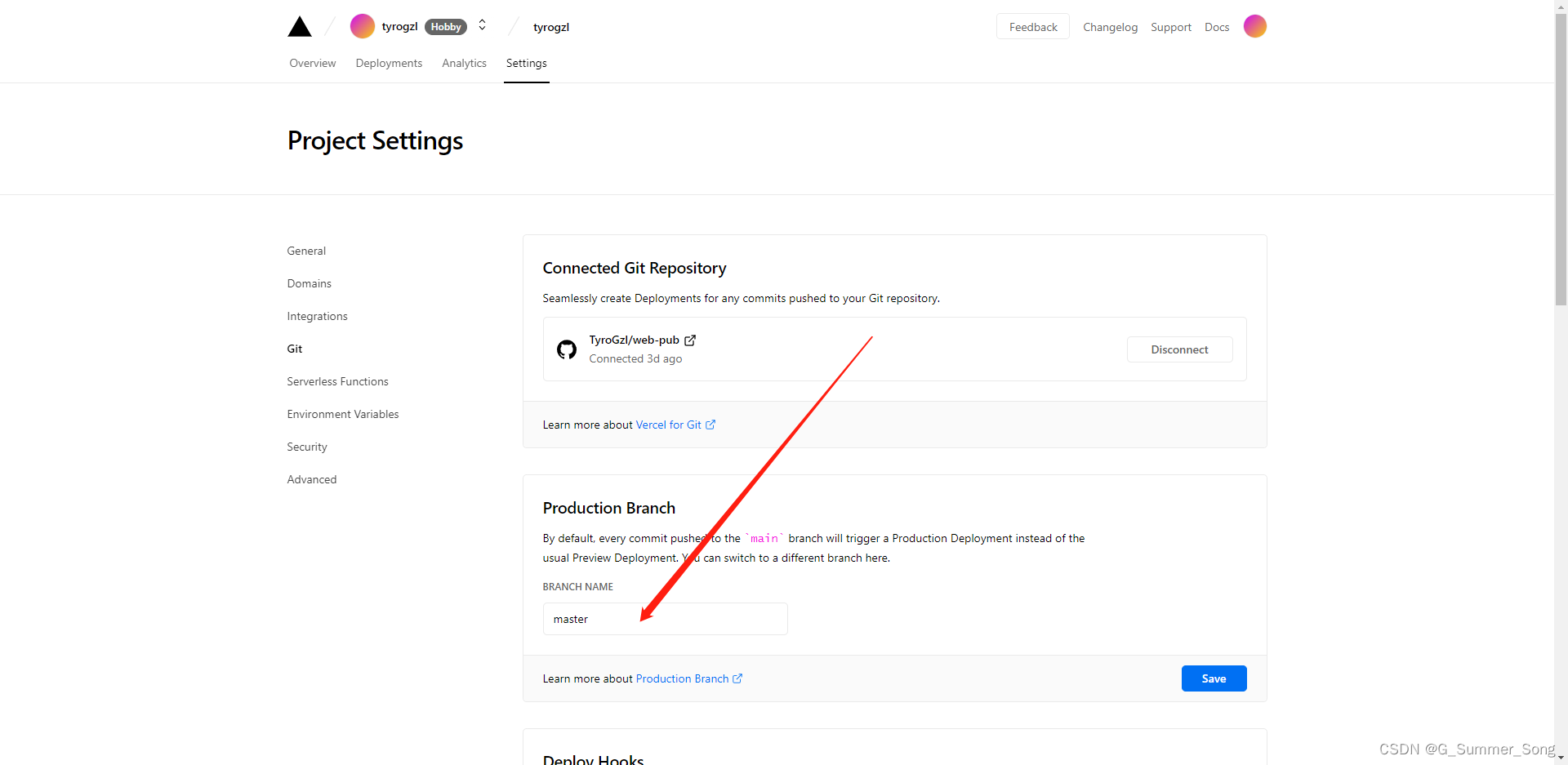The width and height of the screenshot is (1568, 765).
Task: Click the TyroGzl/web-pub repository name
Action: tap(634, 340)
